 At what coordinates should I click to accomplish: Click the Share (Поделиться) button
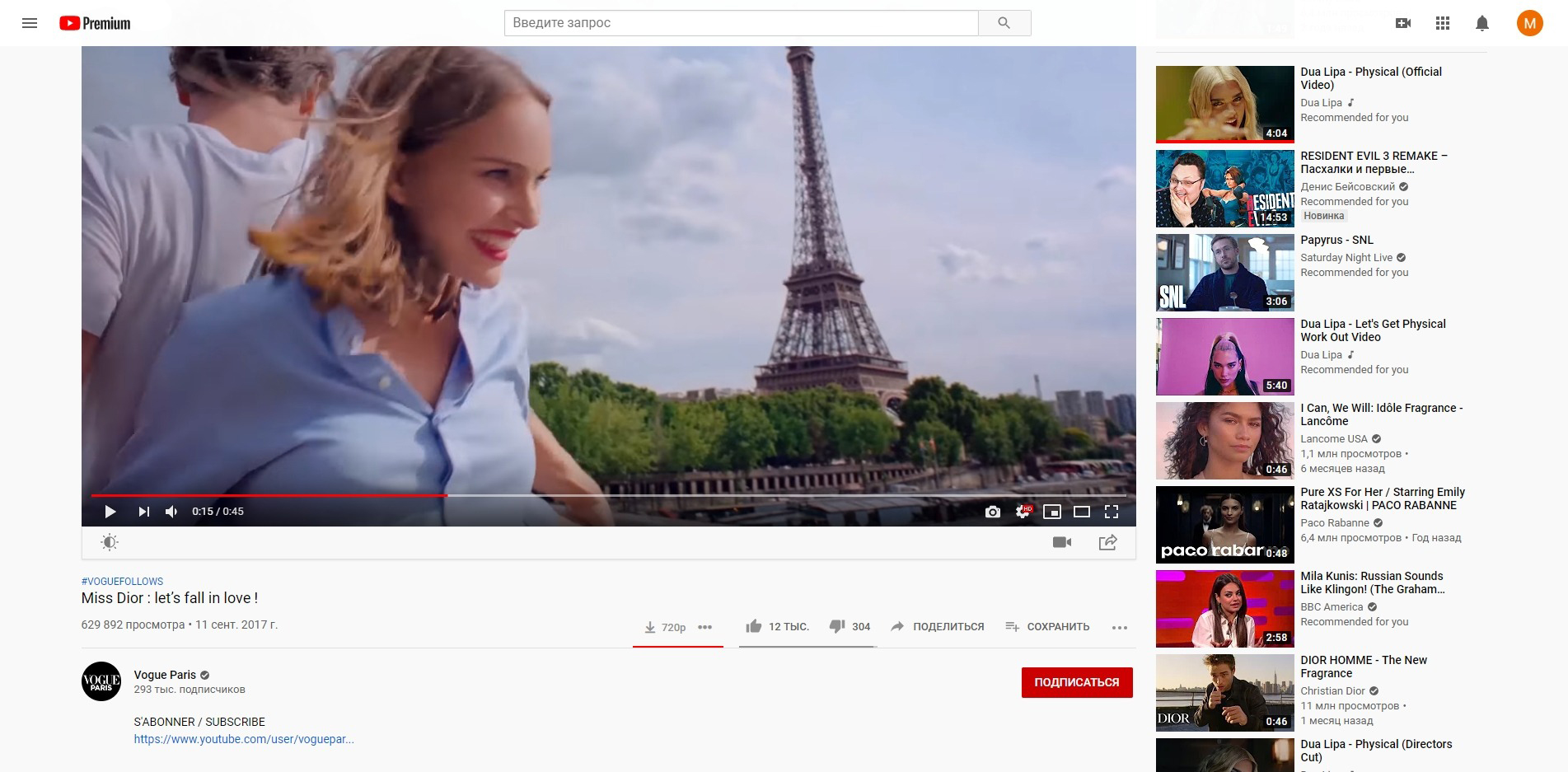point(938,627)
